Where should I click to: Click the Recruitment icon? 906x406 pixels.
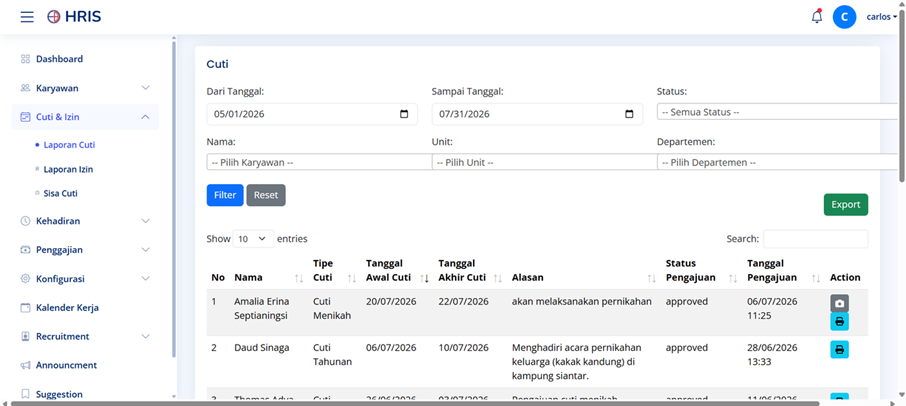point(25,336)
